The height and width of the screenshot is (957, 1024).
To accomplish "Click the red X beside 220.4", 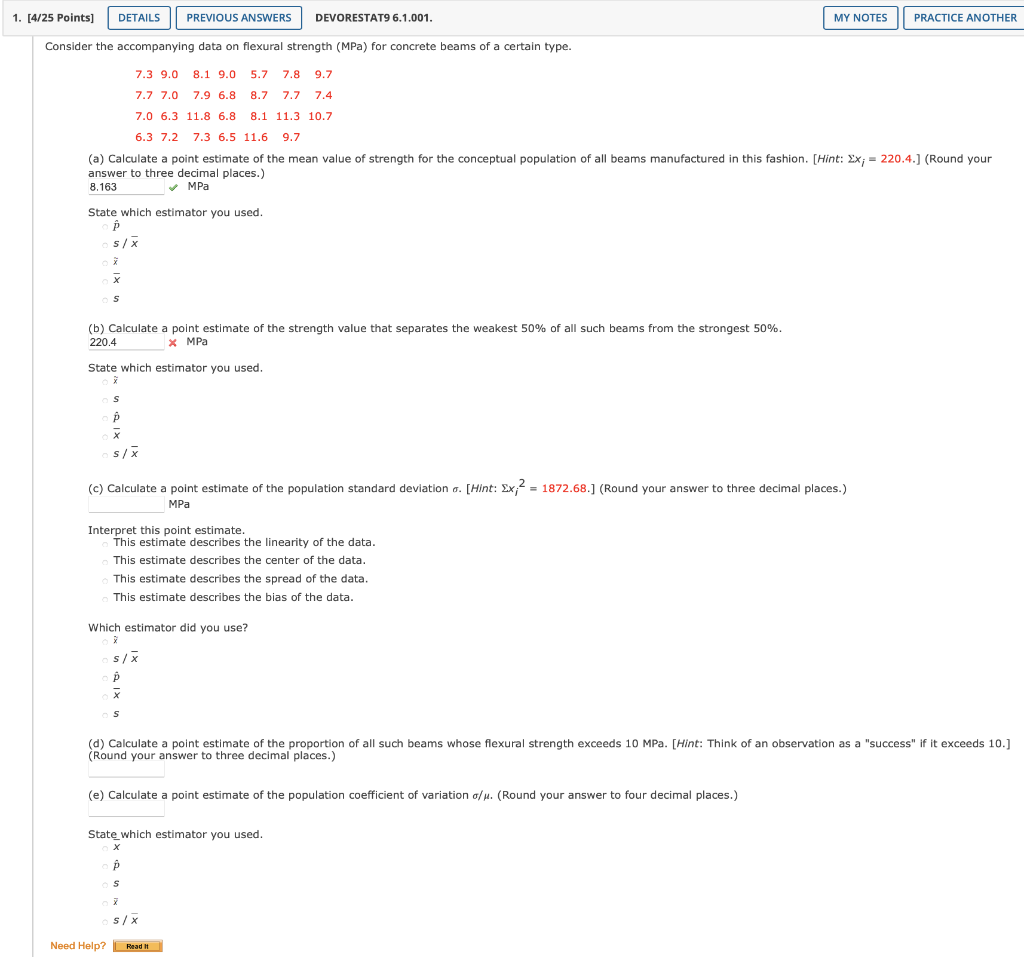I will (171, 341).
